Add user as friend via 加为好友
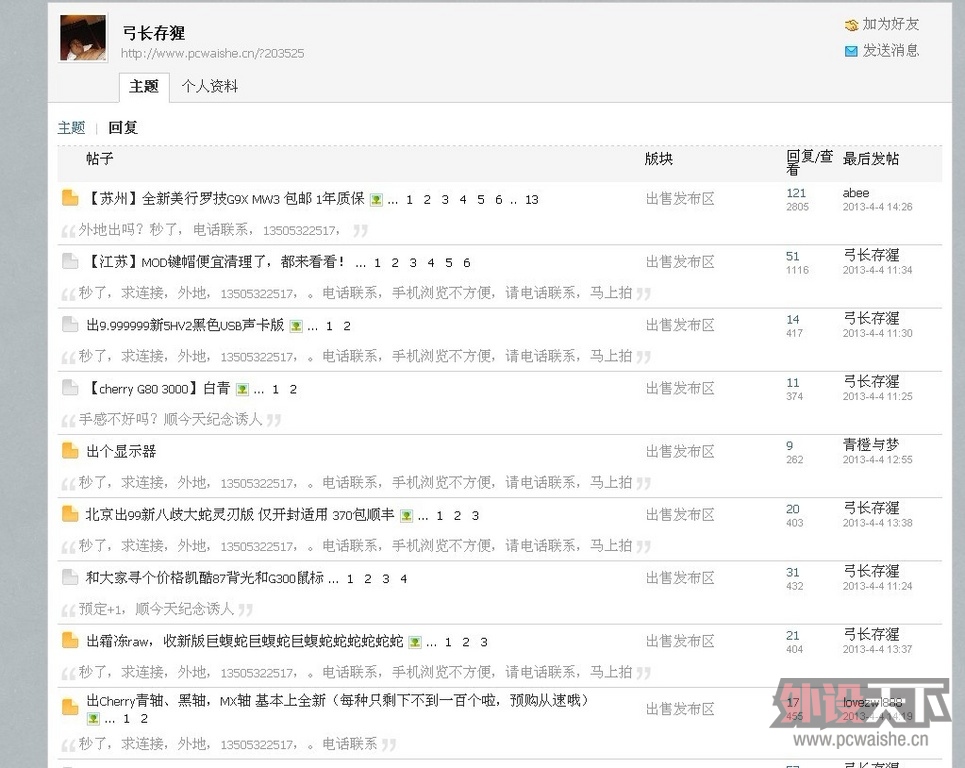Screen dimensions: 965x768 (x=891, y=25)
